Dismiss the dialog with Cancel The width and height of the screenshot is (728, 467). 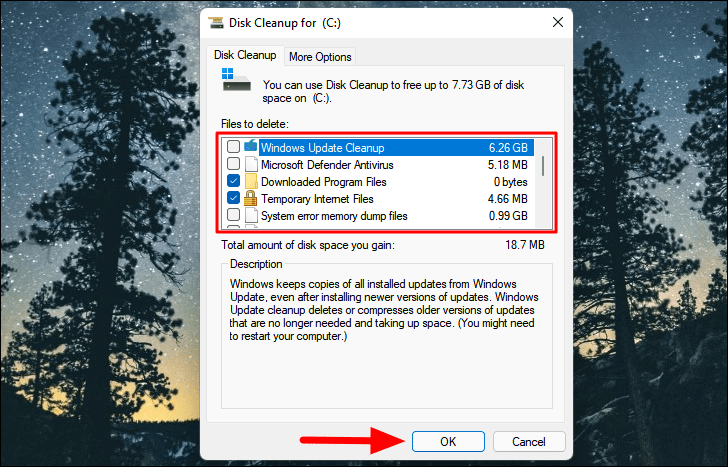529,441
